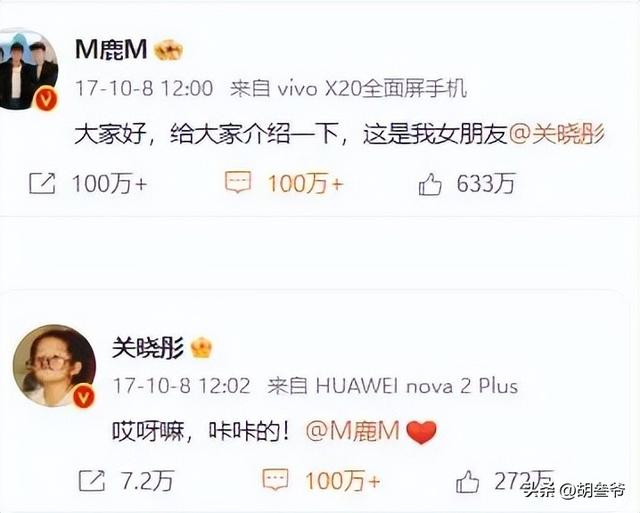Open comment icon under 关晓彤's post
This screenshot has height=513, width=640.
[x=275, y=479]
